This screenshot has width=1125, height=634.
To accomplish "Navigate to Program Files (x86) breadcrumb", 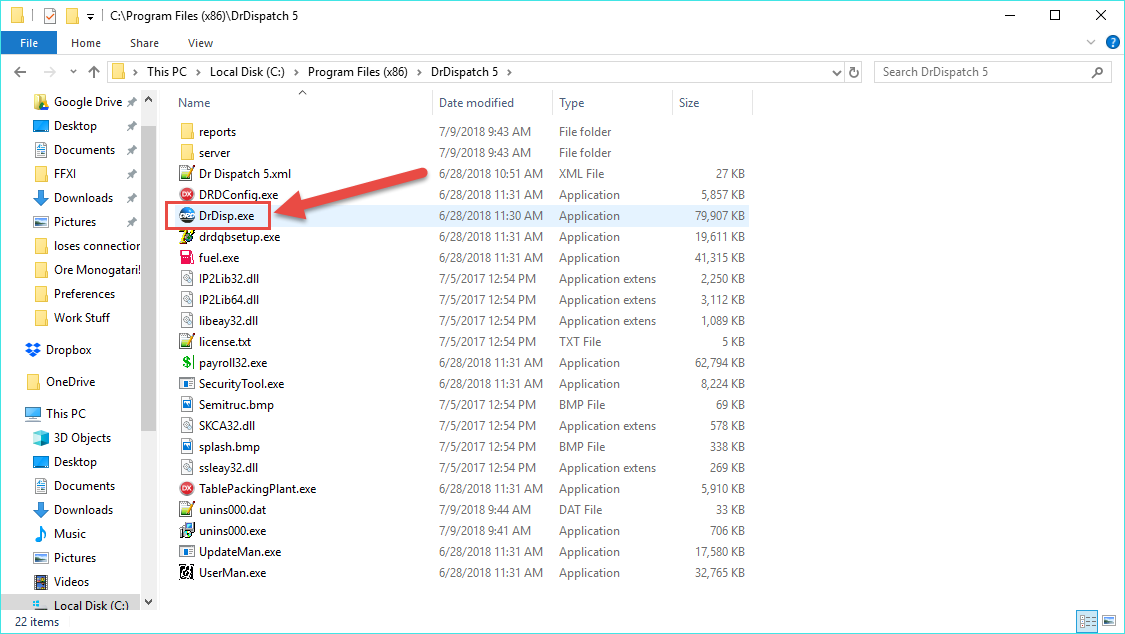I will (357, 72).
